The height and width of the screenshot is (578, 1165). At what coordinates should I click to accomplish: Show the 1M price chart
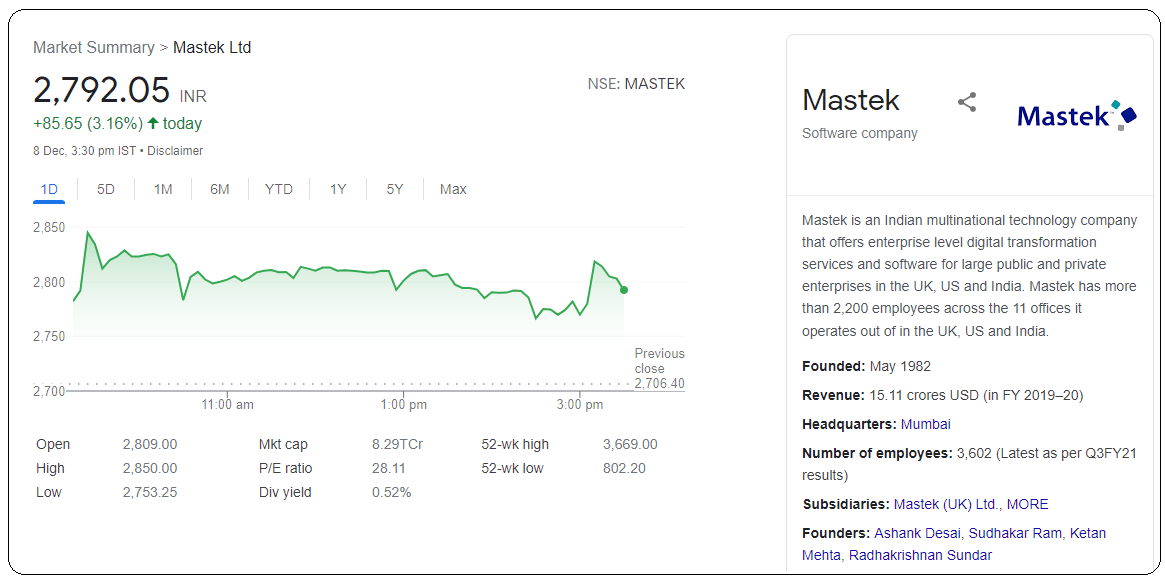(163, 189)
